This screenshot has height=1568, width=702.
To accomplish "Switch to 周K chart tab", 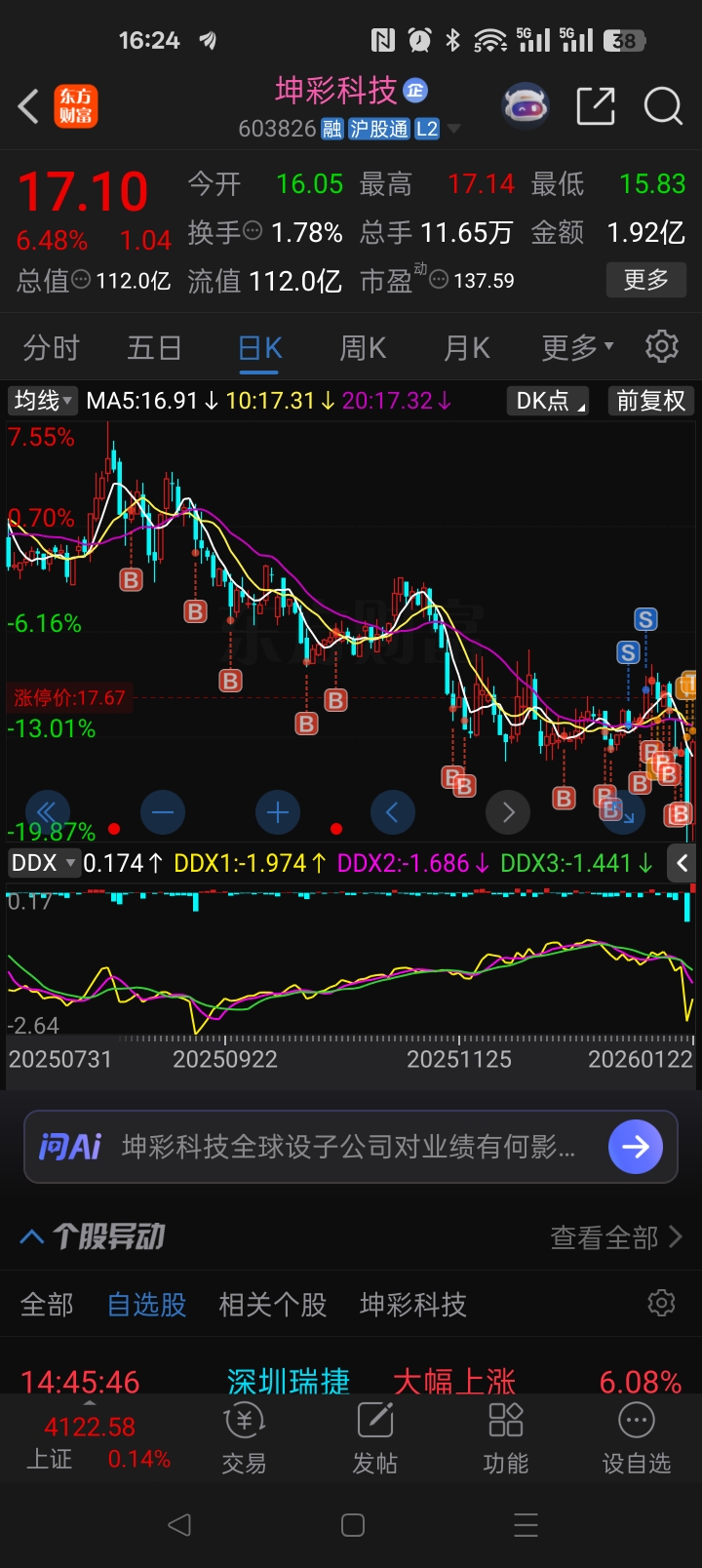I will coord(363,347).
